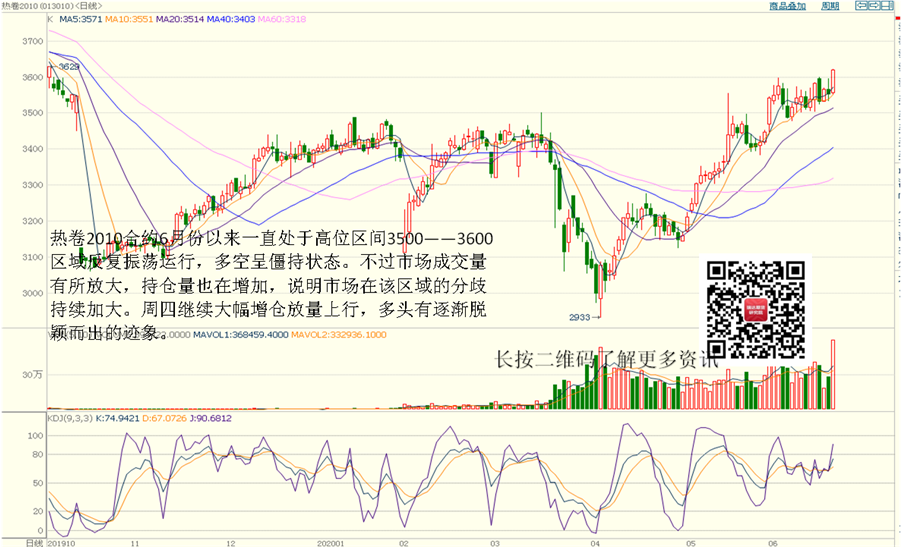Viewport: 901px width, 547px height.
Task: Click the pink MA60:3318 label
Action: point(282,20)
